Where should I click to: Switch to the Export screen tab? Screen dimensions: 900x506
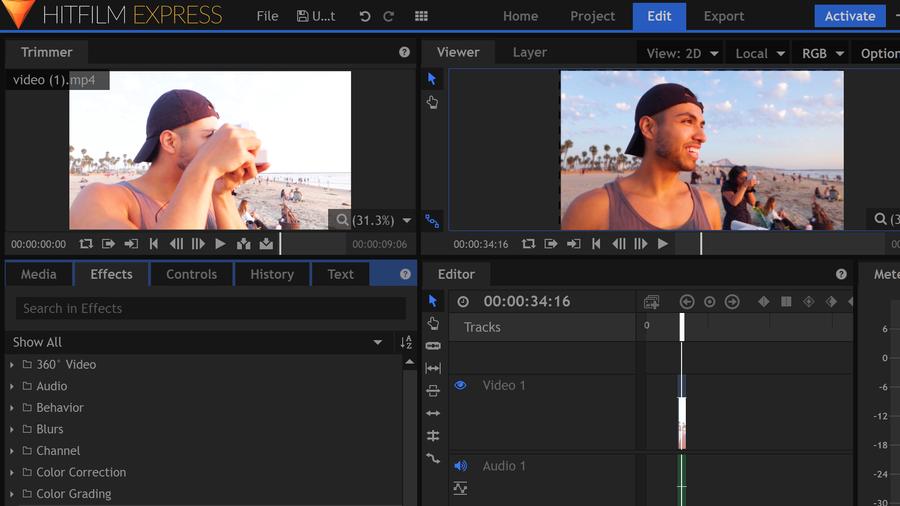pos(724,16)
